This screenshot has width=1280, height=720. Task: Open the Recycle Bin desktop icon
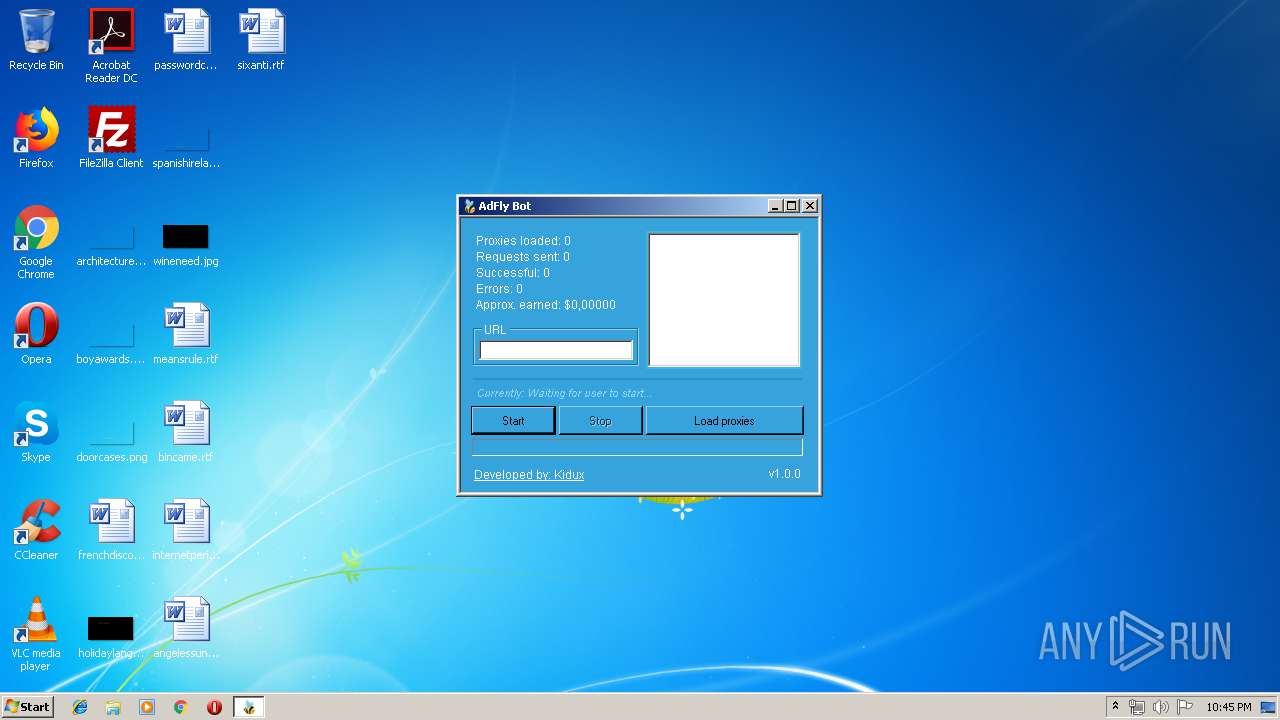pos(36,40)
